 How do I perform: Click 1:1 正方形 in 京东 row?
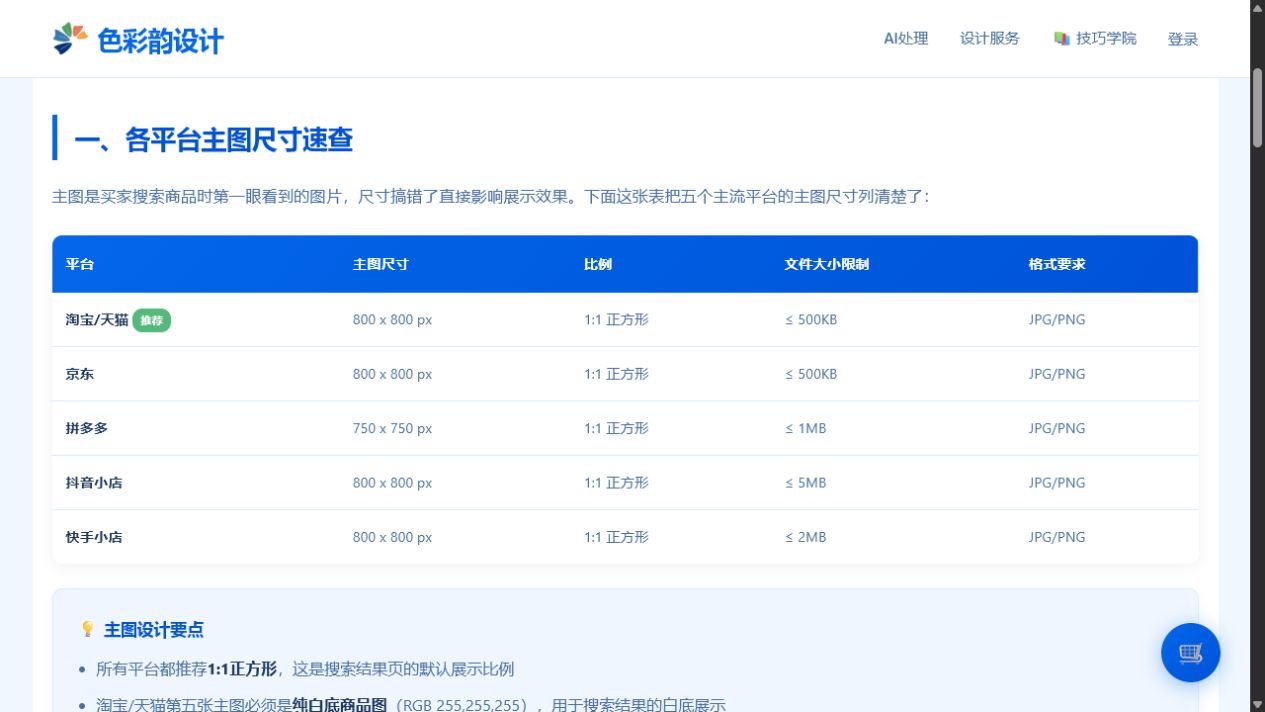(x=616, y=374)
